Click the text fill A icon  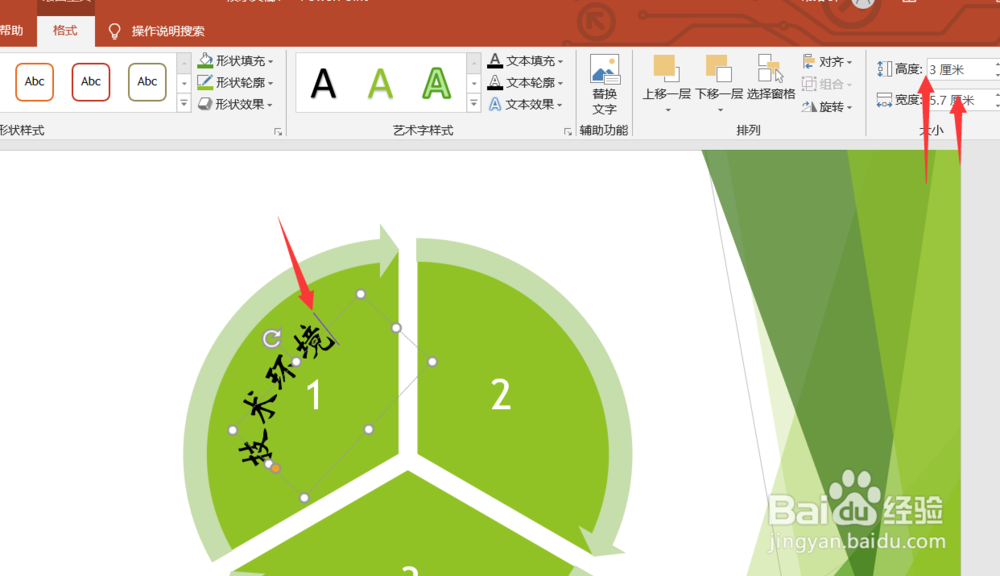[495, 61]
